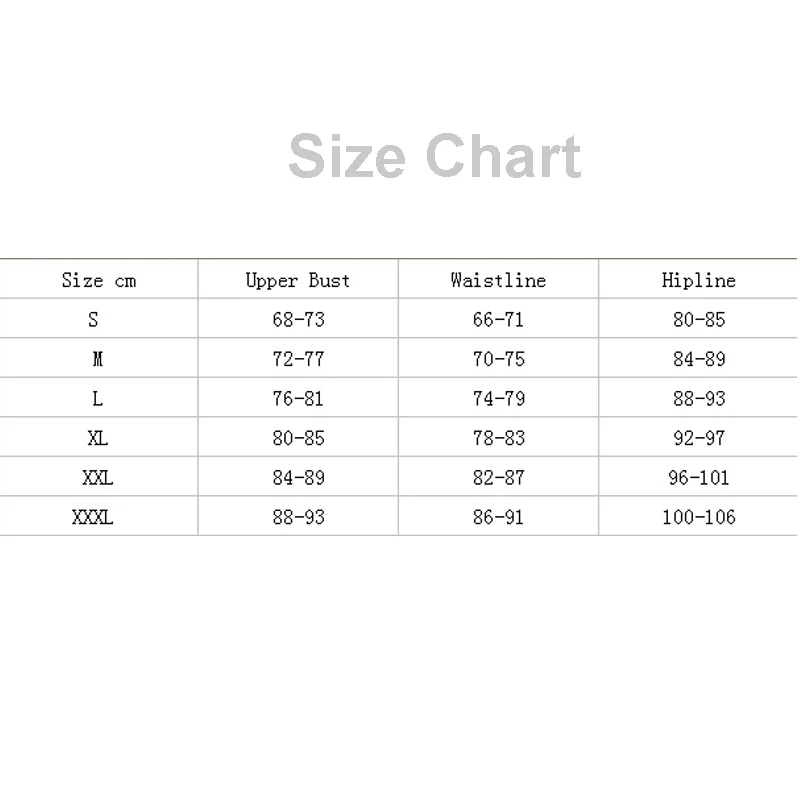Viewport: 800px width, 800px height.
Task: Click the Size Chart title text
Action: 435,156
